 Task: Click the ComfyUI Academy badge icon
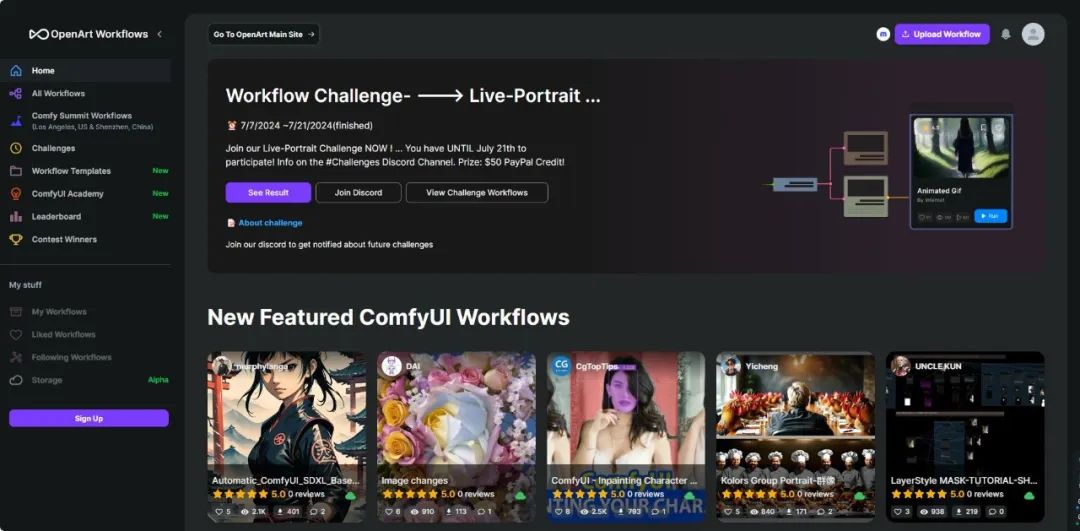click(x=16, y=194)
